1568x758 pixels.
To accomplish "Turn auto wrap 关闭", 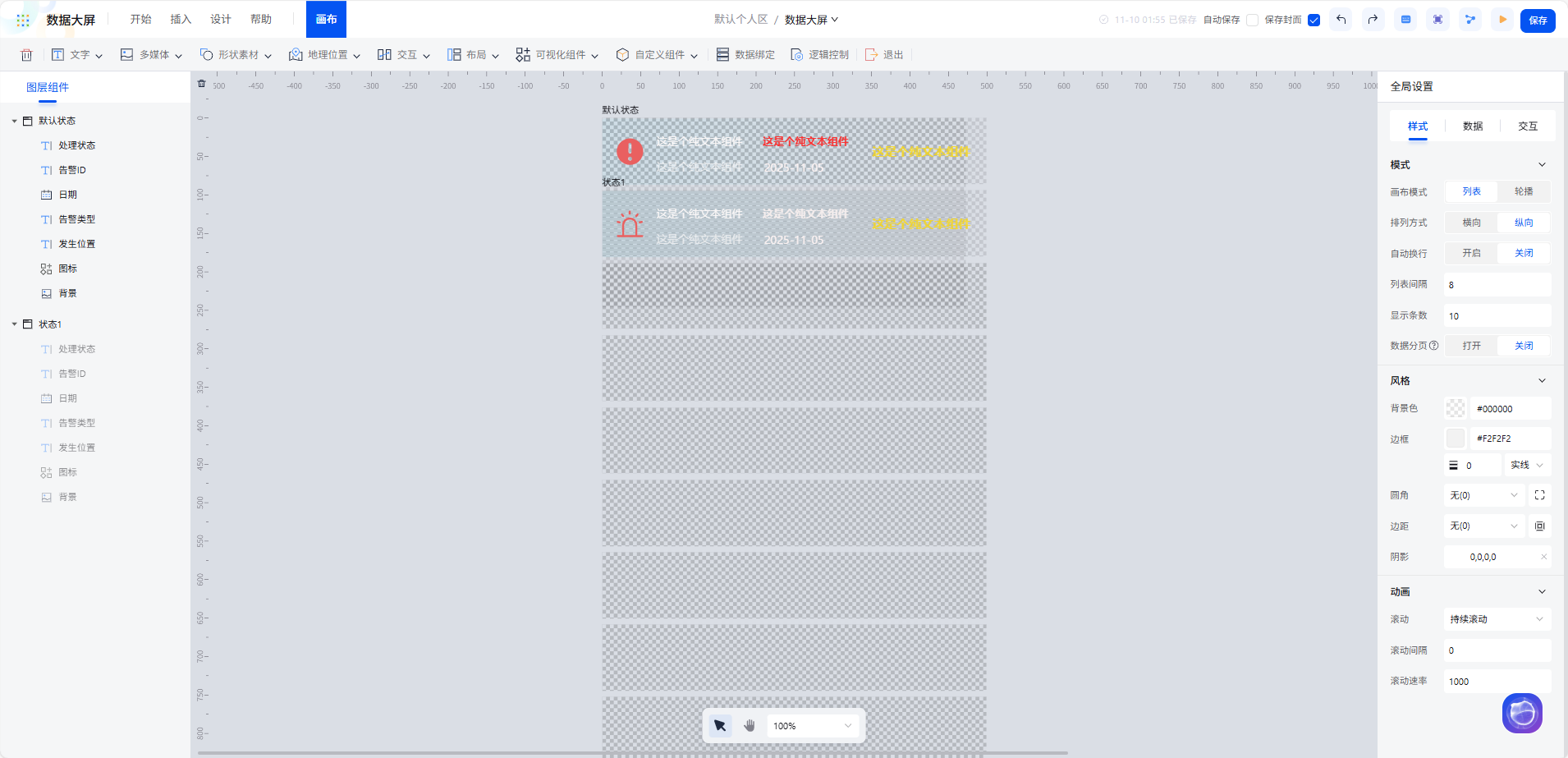I will point(1524,253).
